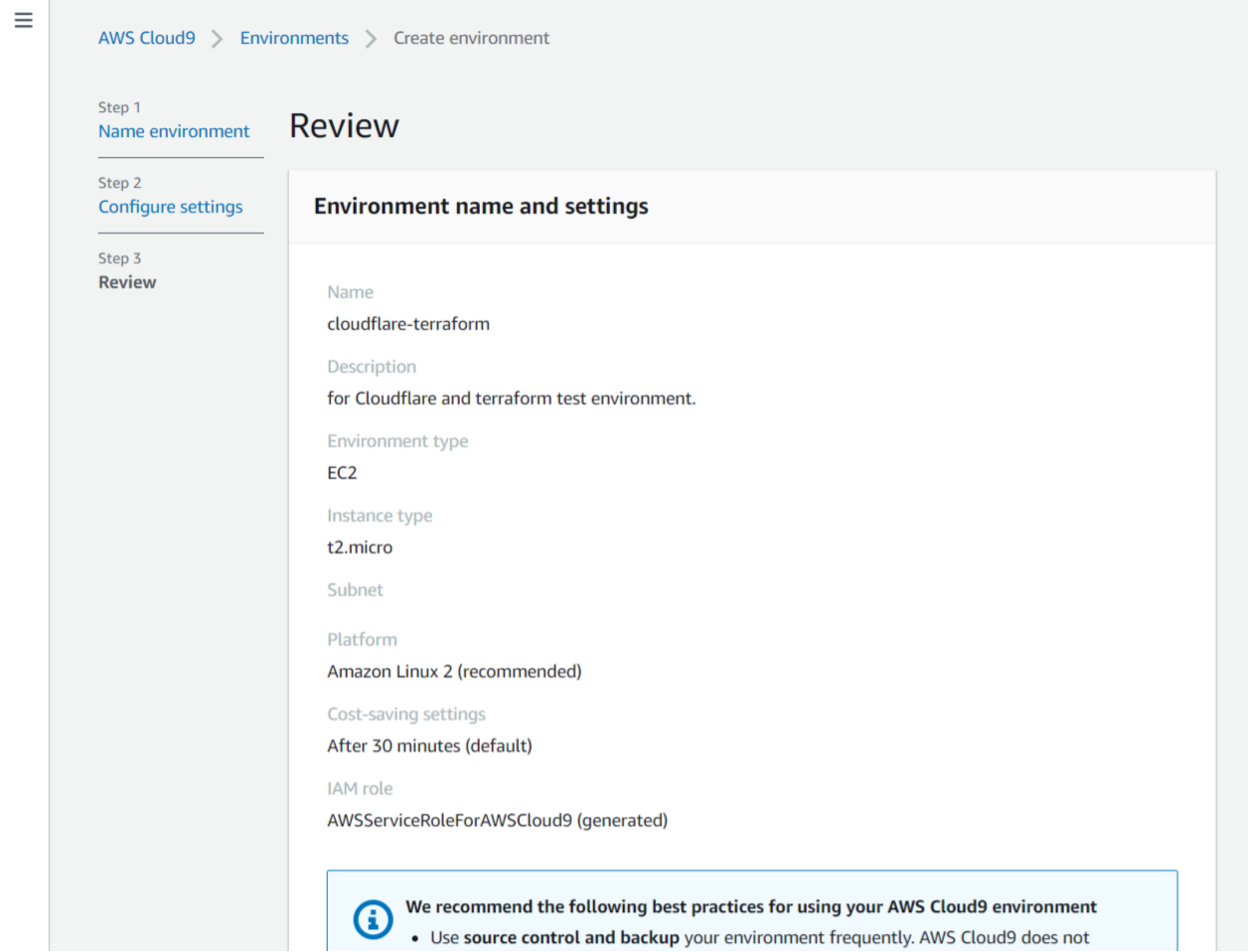The height and width of the screenshot is (952, 1248).
Task: Click the t2.micro instance type value
Action: pos(360,548)
